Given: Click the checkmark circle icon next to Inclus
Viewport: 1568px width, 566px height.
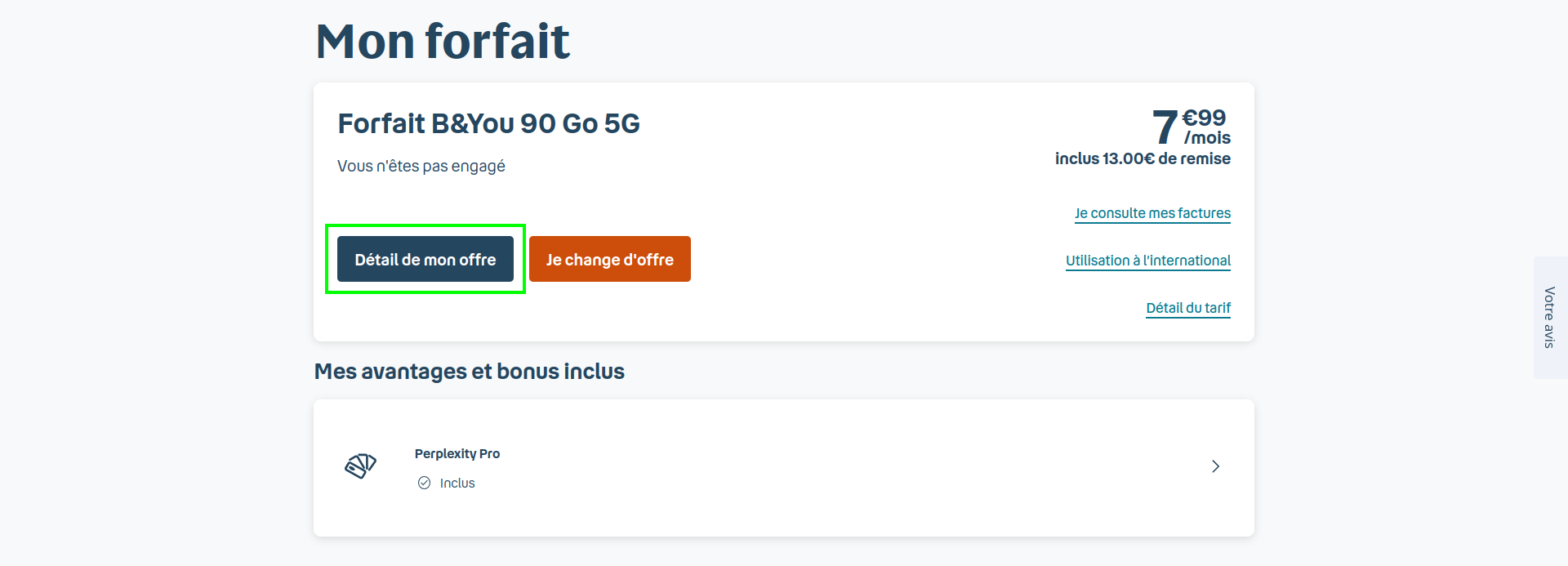Looking at the screenshot, I should tap(424, 483).
